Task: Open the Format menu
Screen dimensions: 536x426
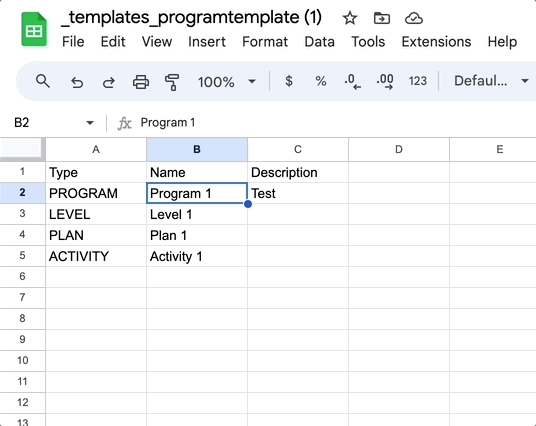Action: 265,42
